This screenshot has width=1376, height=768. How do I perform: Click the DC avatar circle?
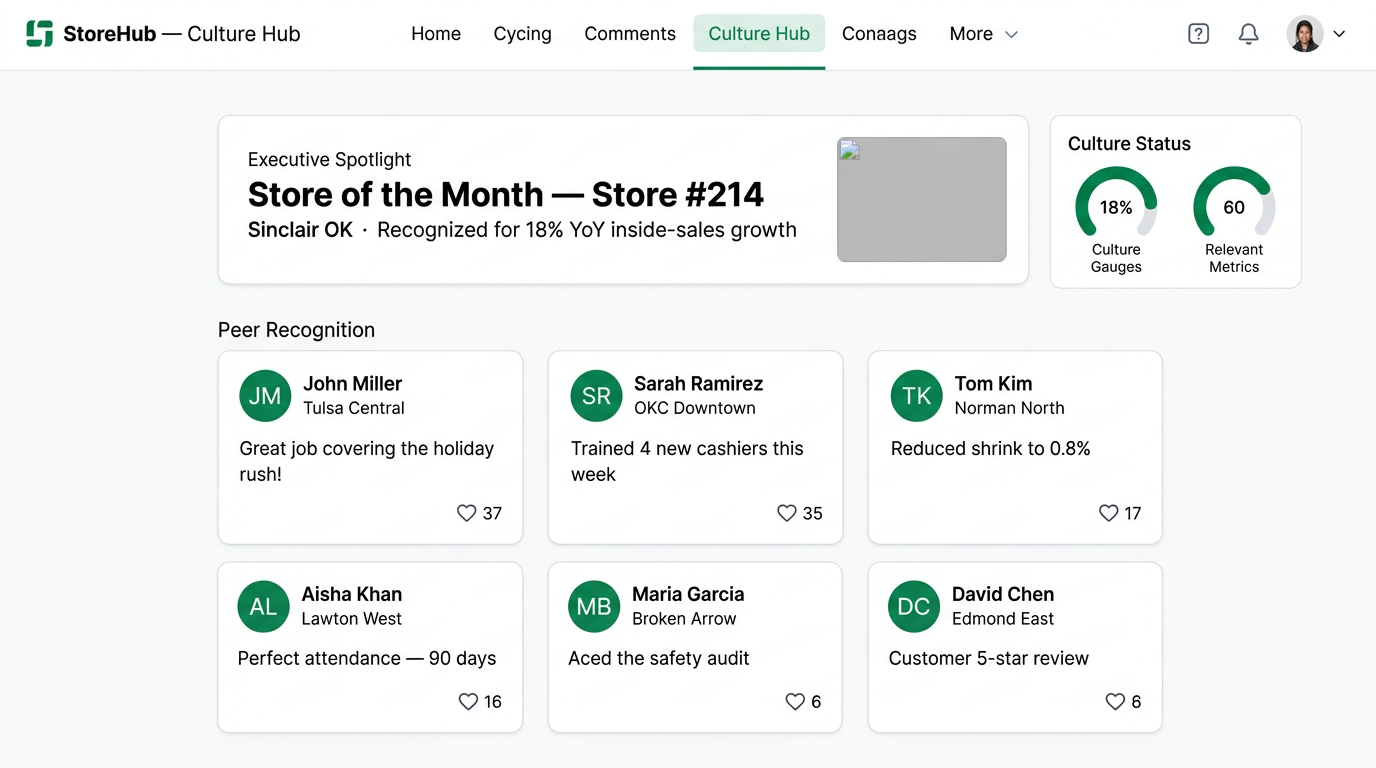click(914, 606)
